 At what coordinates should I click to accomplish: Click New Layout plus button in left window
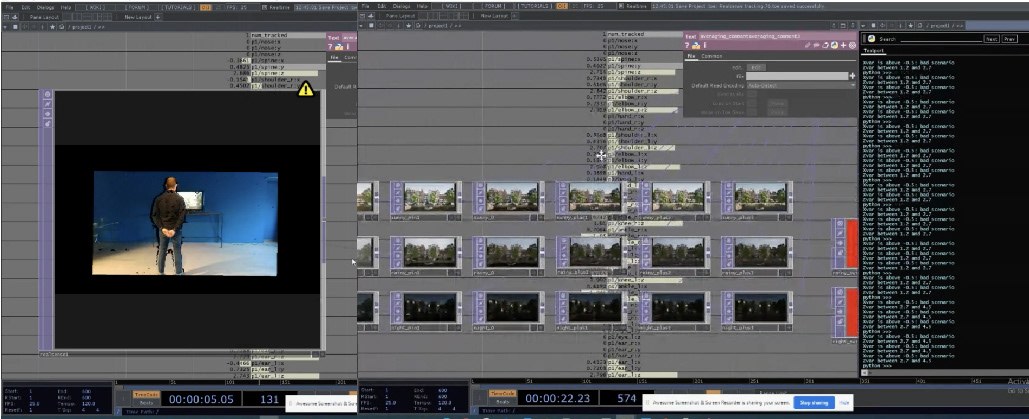pyautogui.click(x=158, y=17)
